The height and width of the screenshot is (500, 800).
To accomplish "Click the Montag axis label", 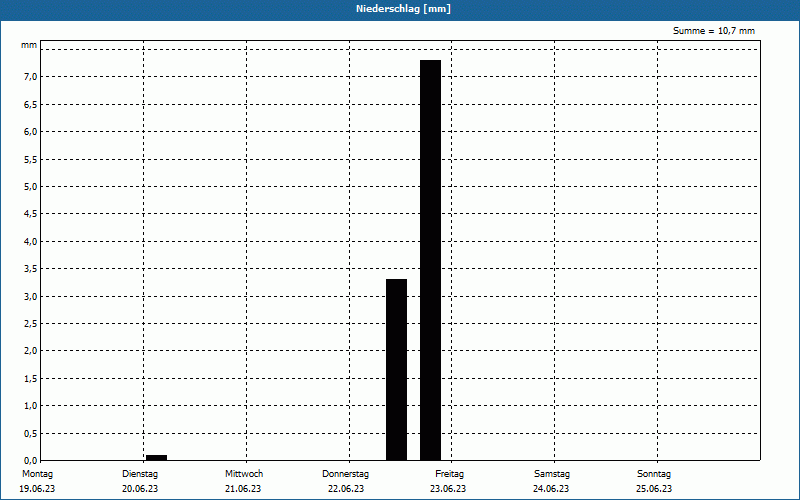I will pyautogui.click(x=37, y=474).
